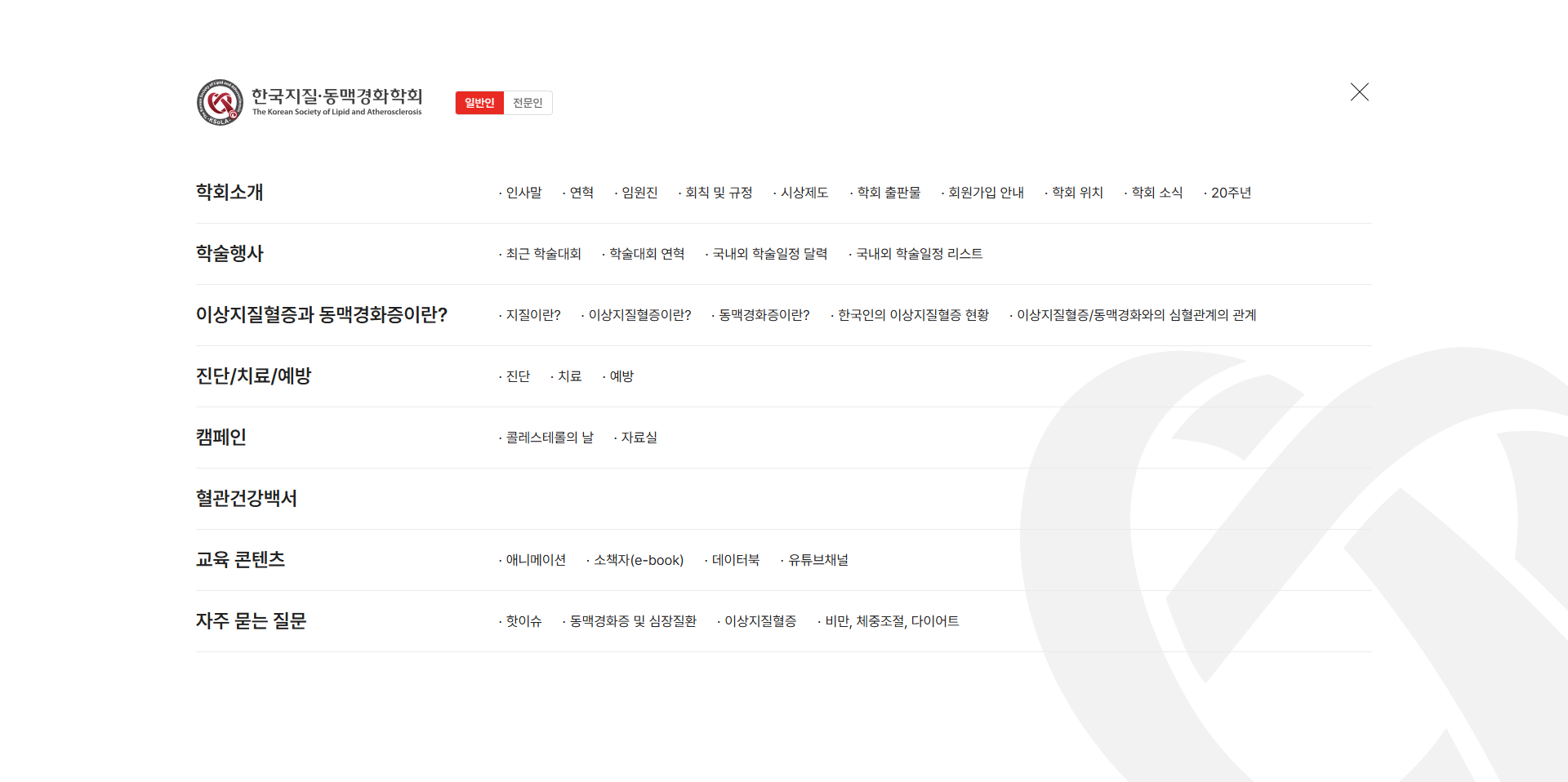Open 임원진 link
1568x782 pixels.
(x=639, y=193)
